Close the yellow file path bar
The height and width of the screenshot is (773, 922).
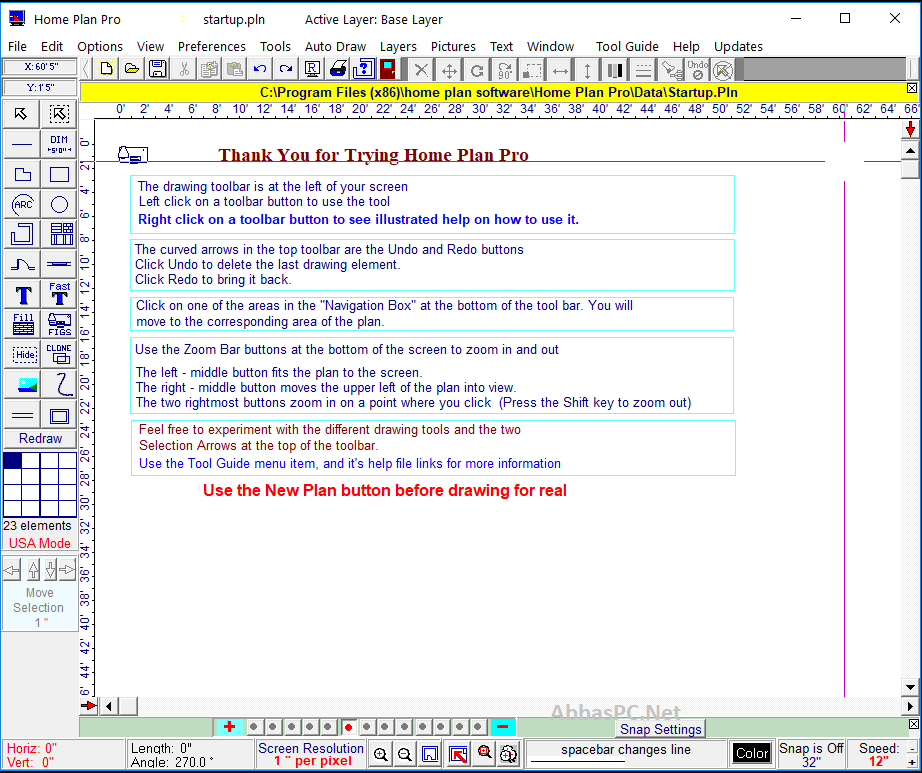pos(911,88)
